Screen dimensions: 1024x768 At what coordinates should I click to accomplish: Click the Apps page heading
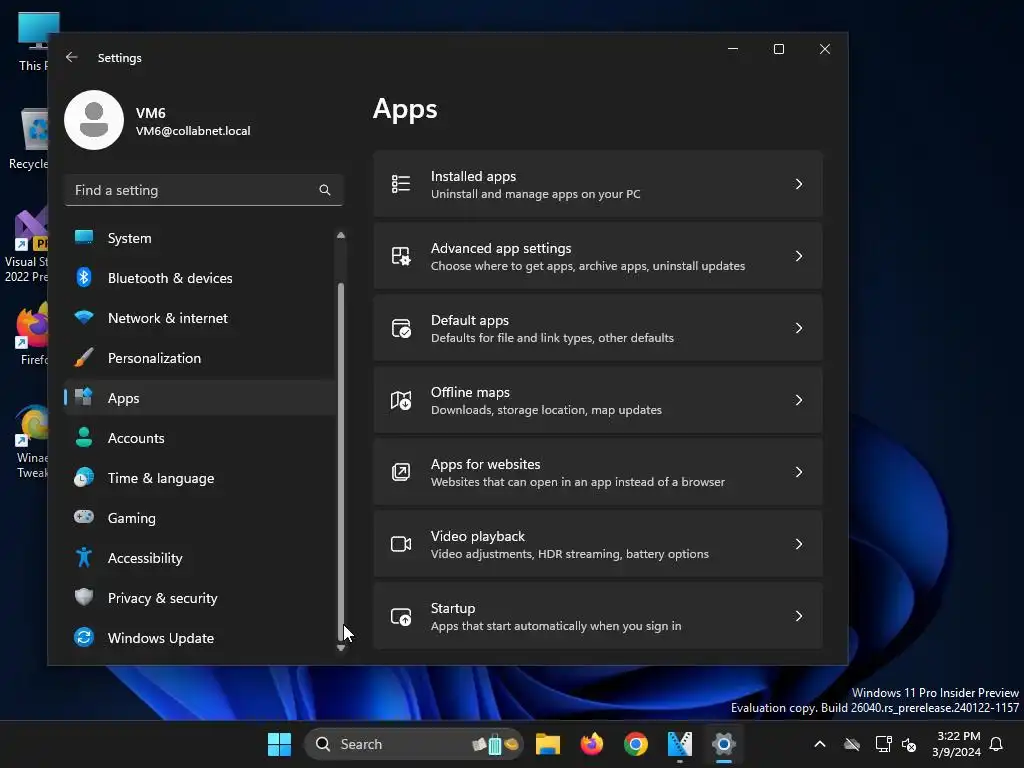pyautogui.click(x=405, y=109)
